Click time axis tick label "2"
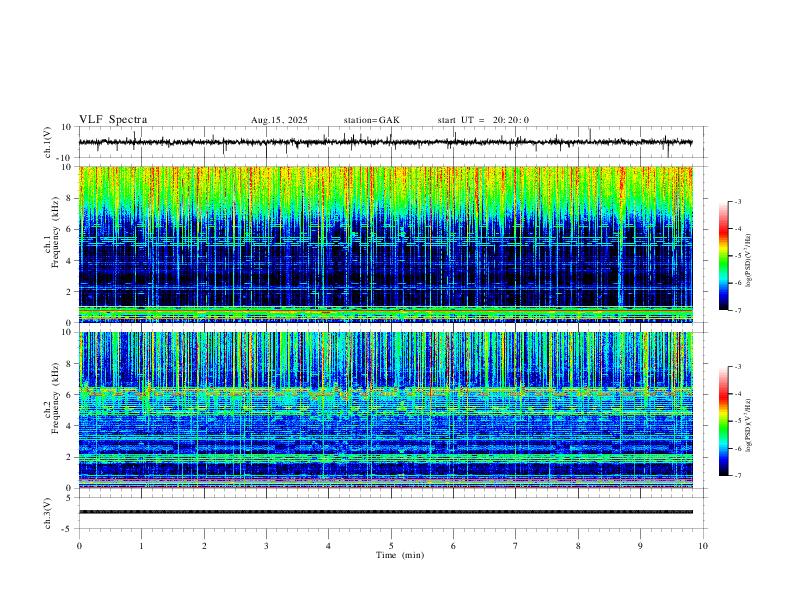792x612 pixels. pos(204,546)
